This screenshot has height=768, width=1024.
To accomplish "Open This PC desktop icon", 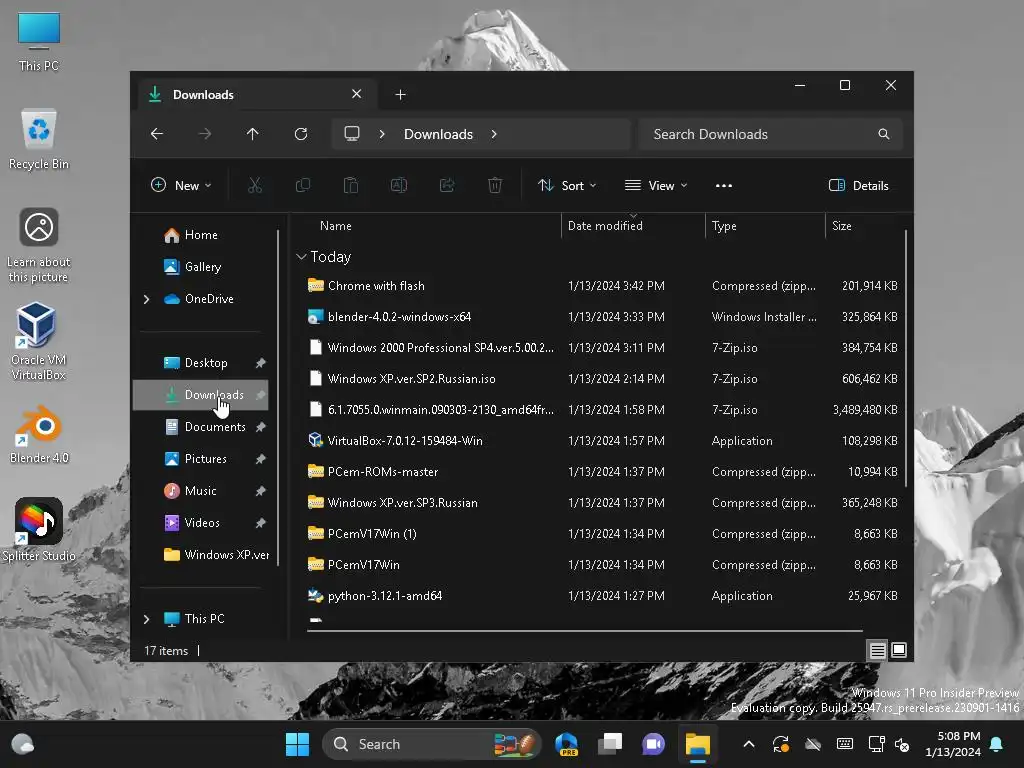I will pos(39,41).
